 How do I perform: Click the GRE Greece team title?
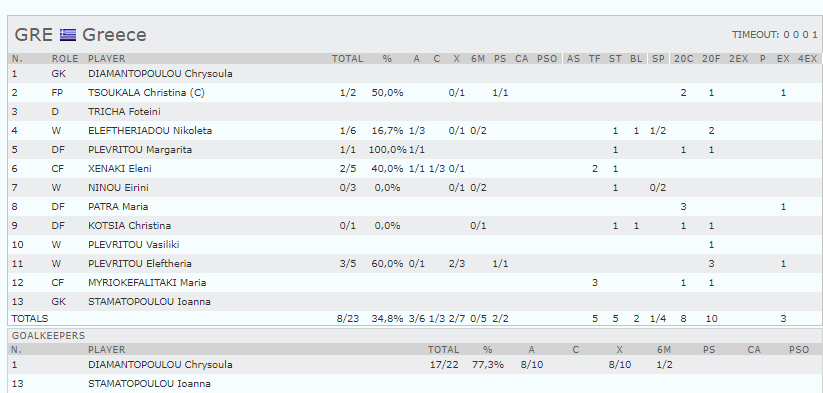80,35
